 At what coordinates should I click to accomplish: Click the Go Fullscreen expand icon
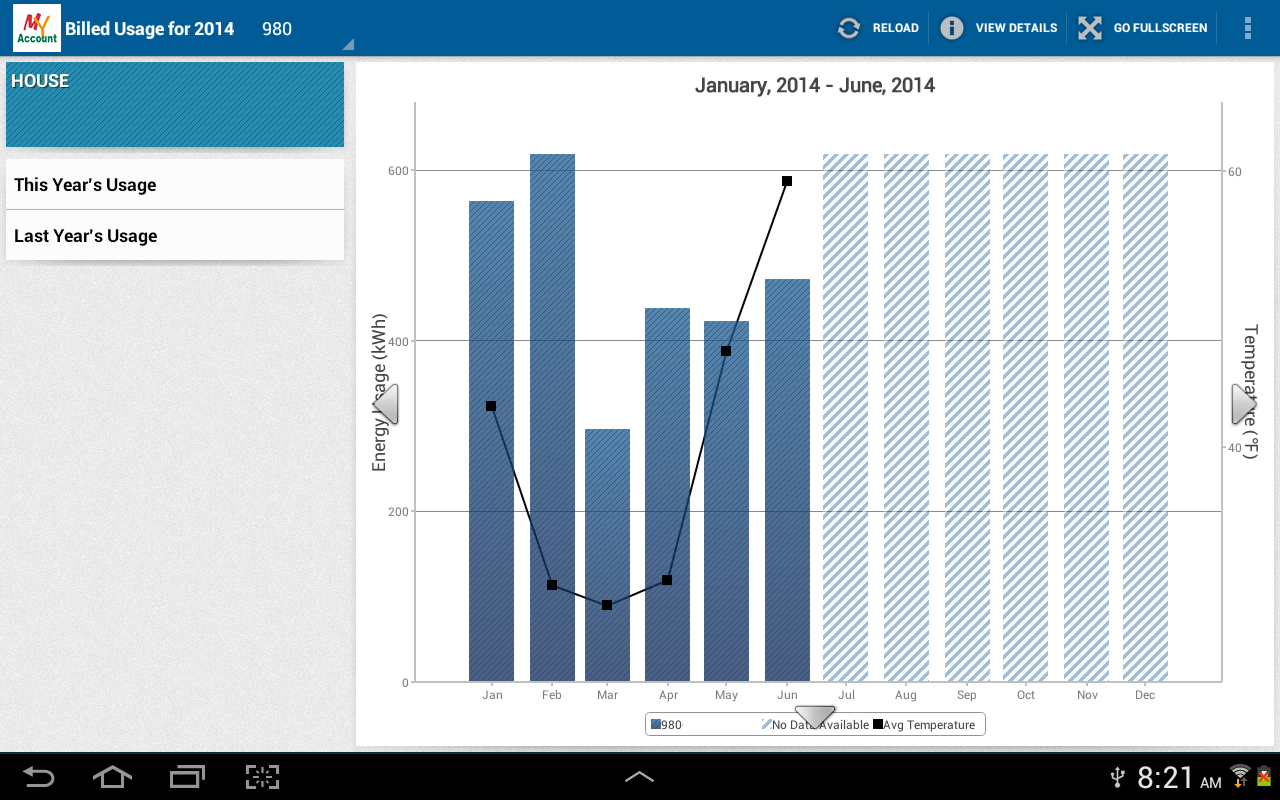coord(1090,28)
